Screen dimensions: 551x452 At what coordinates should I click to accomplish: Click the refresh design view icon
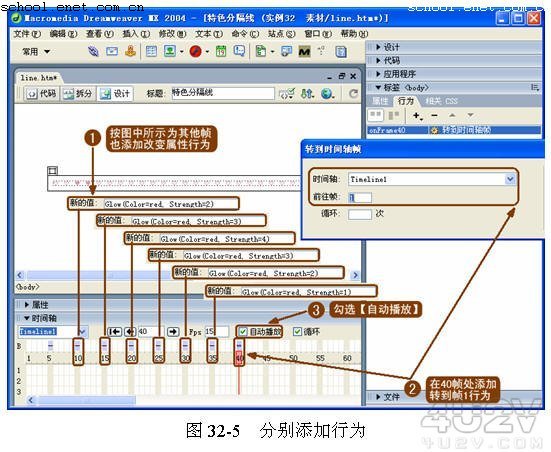353,93
